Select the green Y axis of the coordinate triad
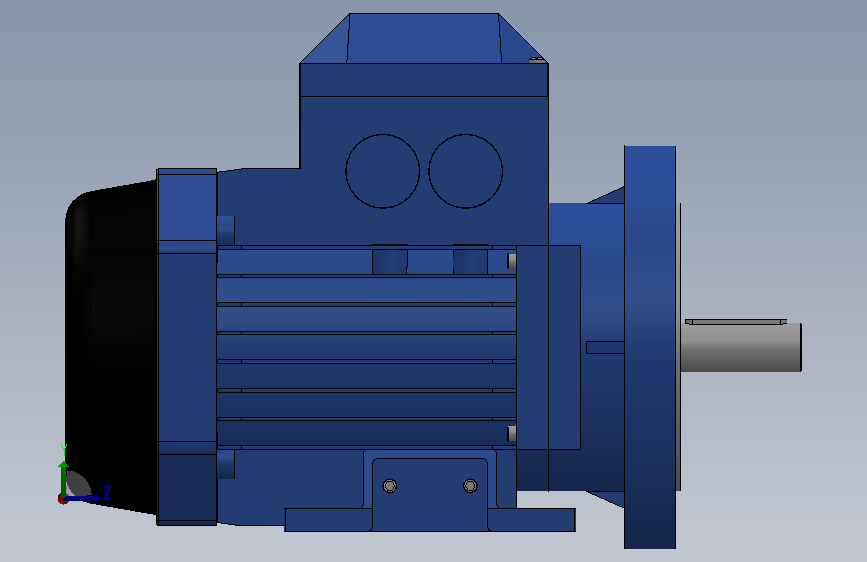This screenshot has width=867, height=562. [x=63, y=478]
